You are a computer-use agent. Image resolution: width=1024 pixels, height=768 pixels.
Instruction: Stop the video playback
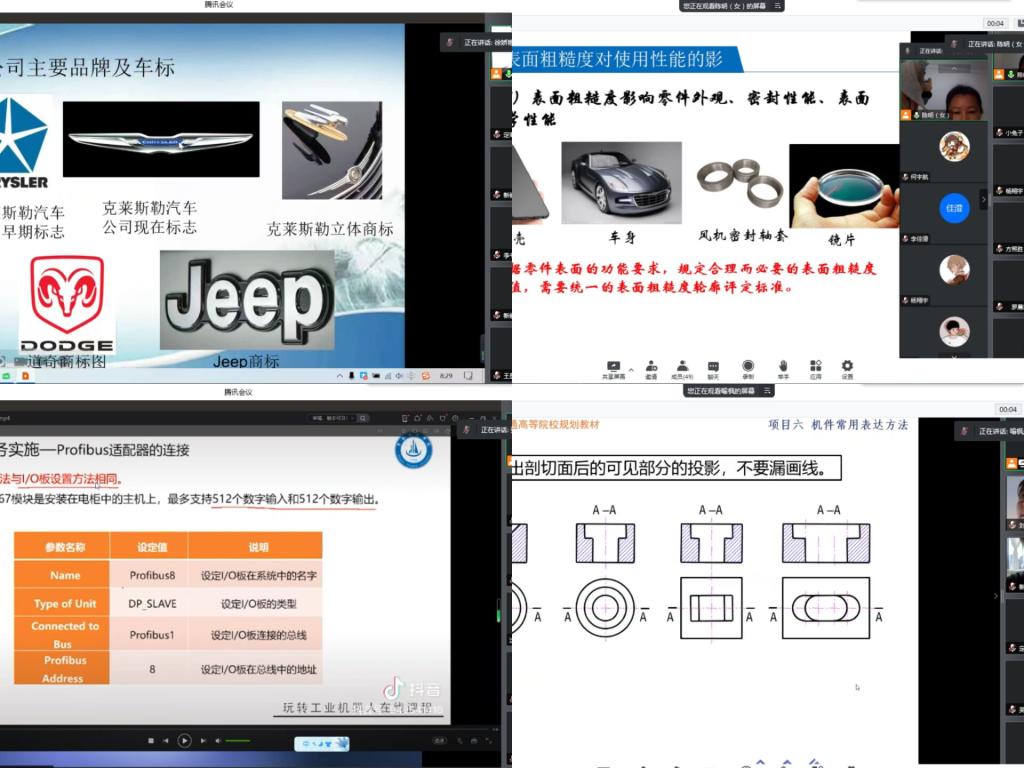[151, 740]
